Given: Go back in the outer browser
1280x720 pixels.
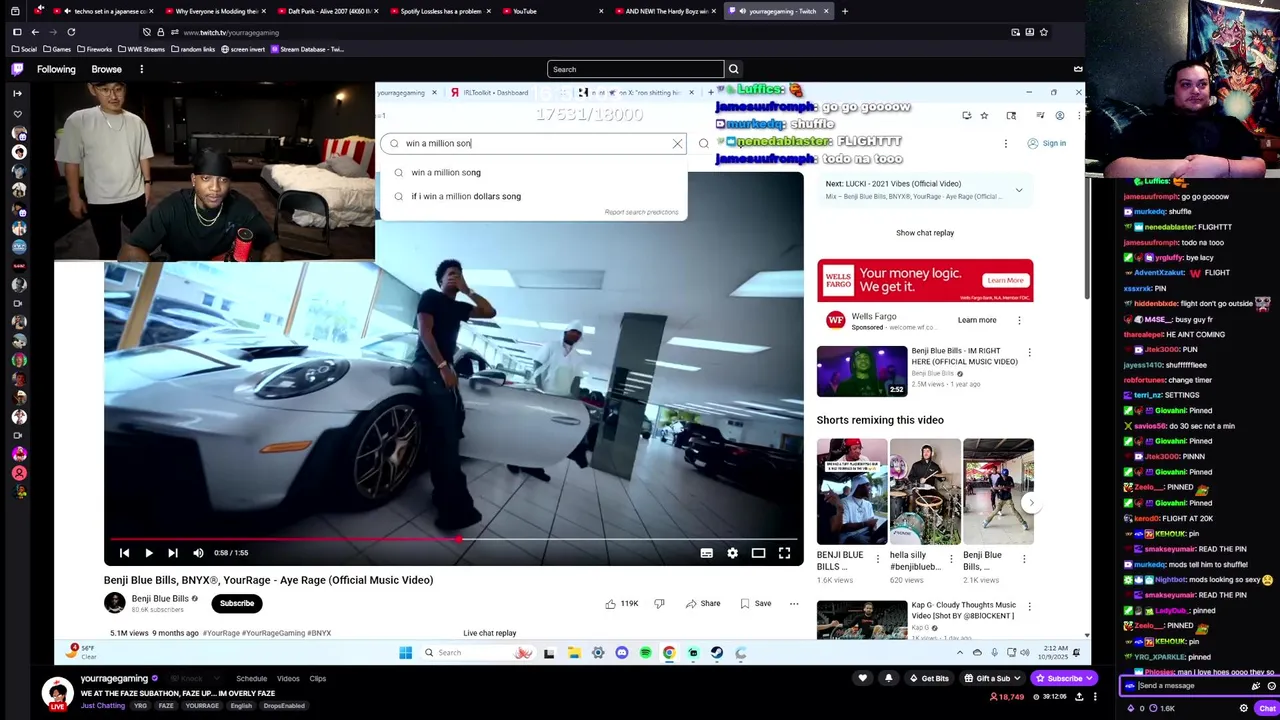Looking at the screenshot, I should pyautogui.click(x=35, y=32).
